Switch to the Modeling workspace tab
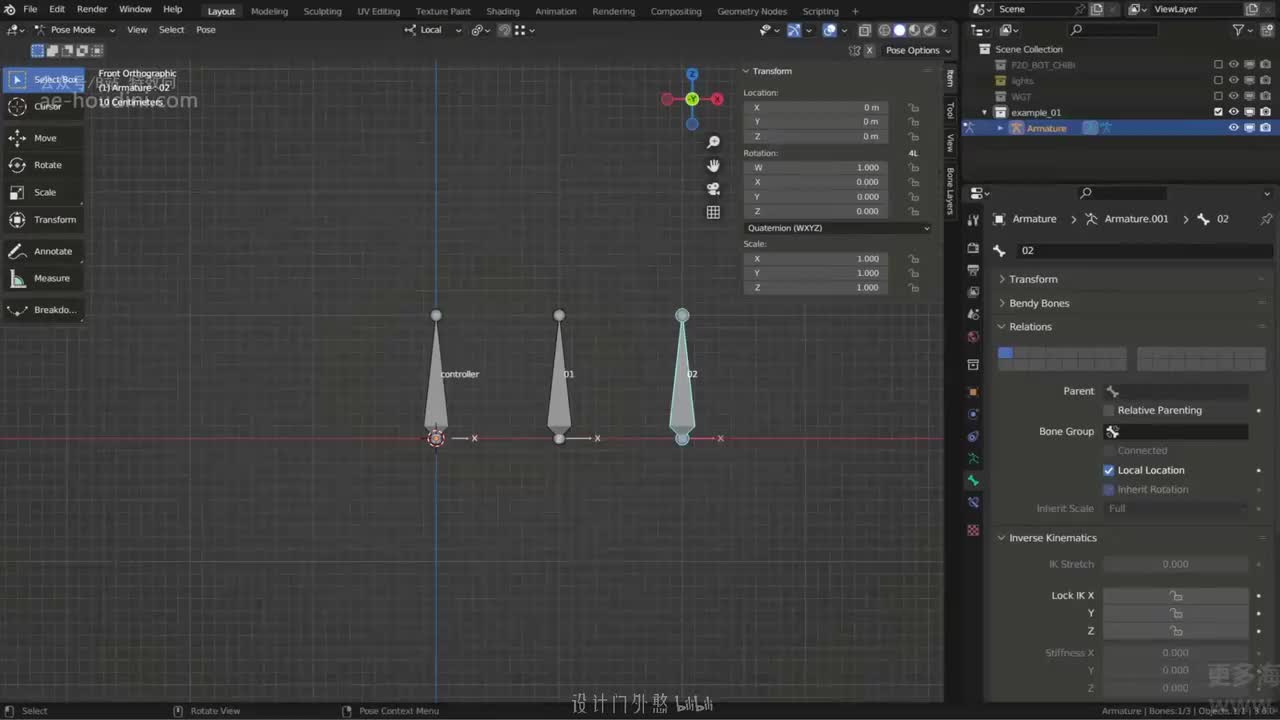Screen dimensions: 1280x720 [269, 11]
